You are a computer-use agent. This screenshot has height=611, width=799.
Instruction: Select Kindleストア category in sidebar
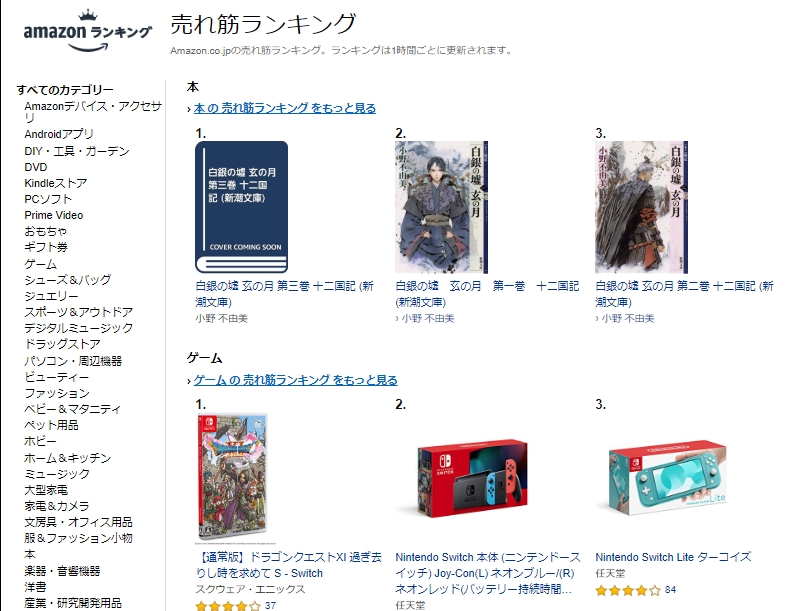pyautogui.click(x=56, y=183)
